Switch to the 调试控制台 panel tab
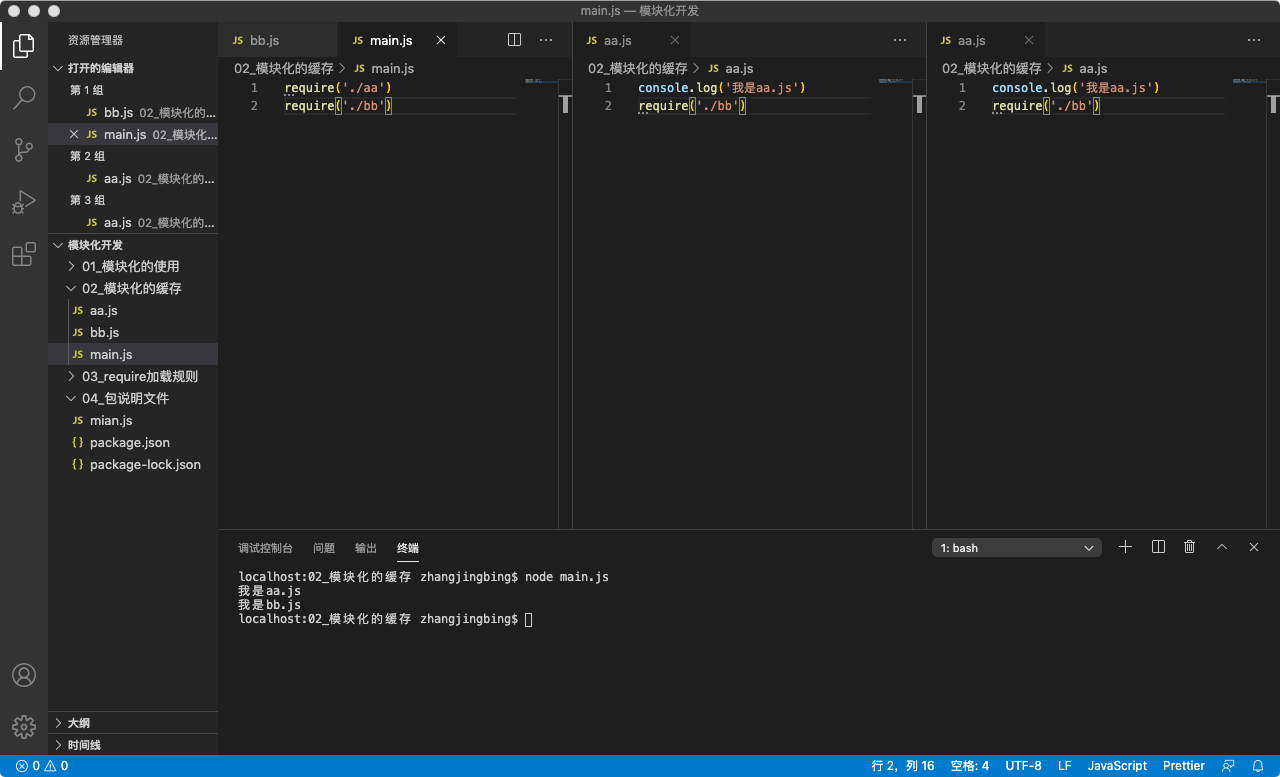The width and height of the screenshot is (1280, 777). (265, 548)
